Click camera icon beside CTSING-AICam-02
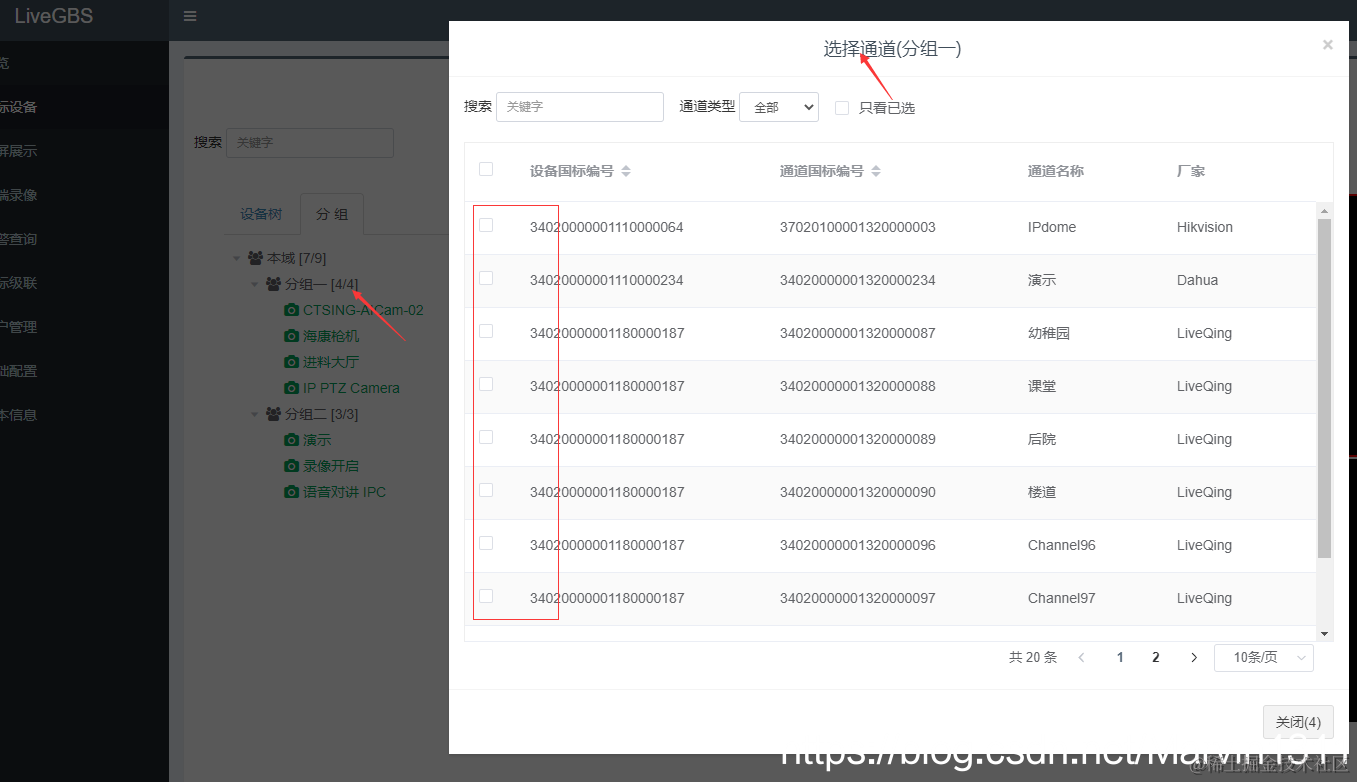 click(x=292, y=310)
